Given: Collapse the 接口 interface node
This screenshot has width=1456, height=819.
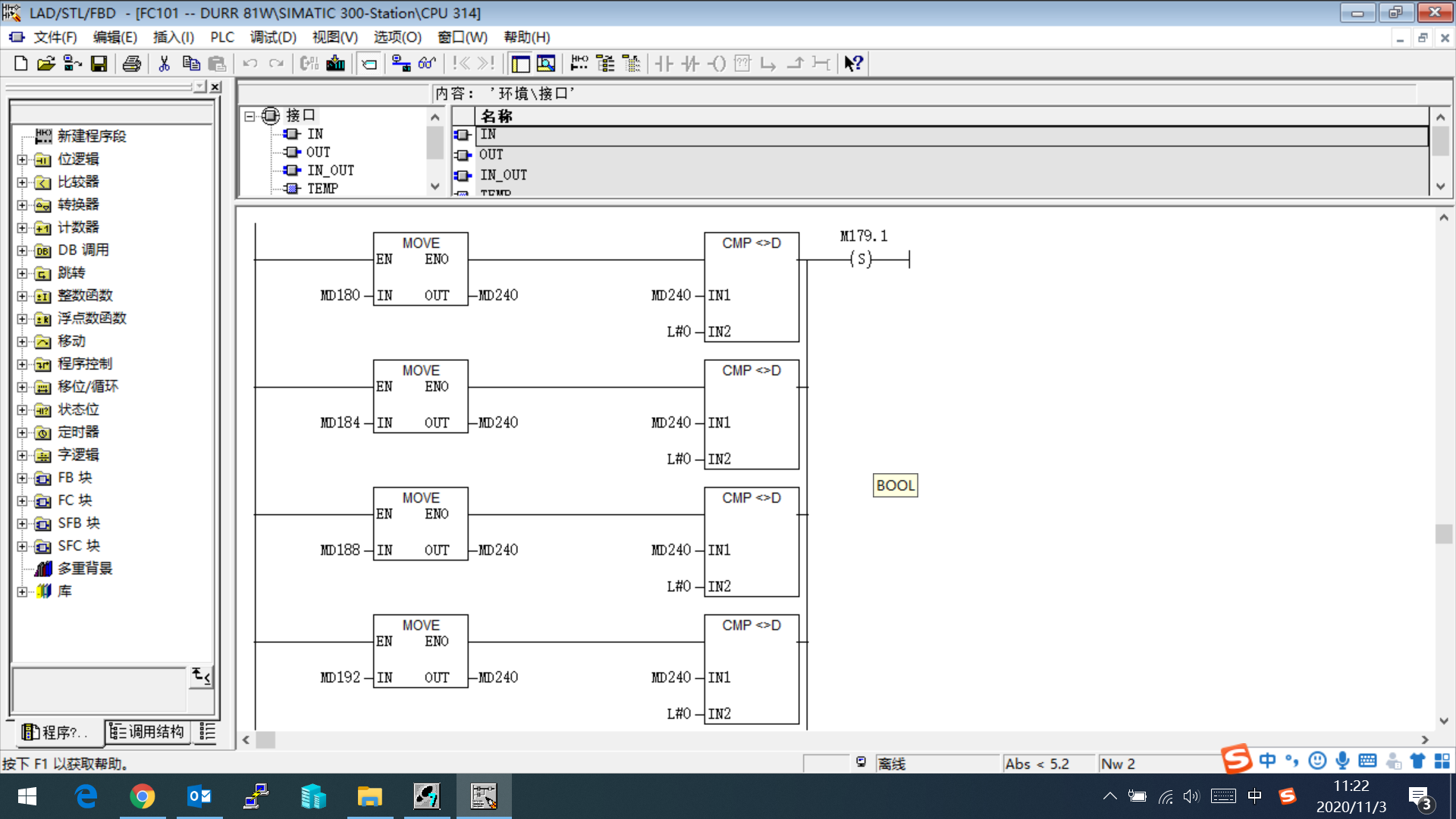Looking at the screenshot, I should click(x=249, y=116).
